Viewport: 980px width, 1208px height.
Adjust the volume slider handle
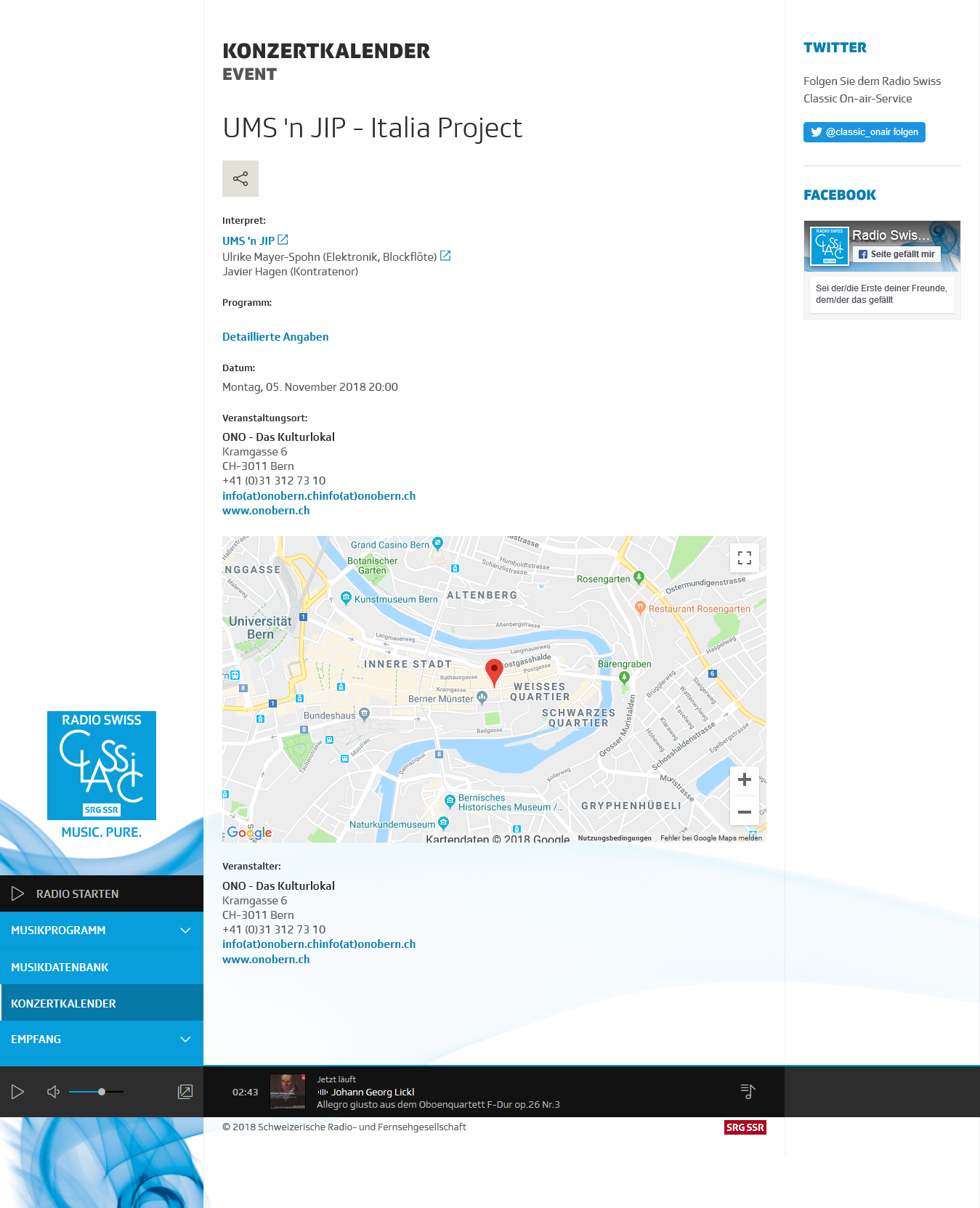coord(102,1092)
